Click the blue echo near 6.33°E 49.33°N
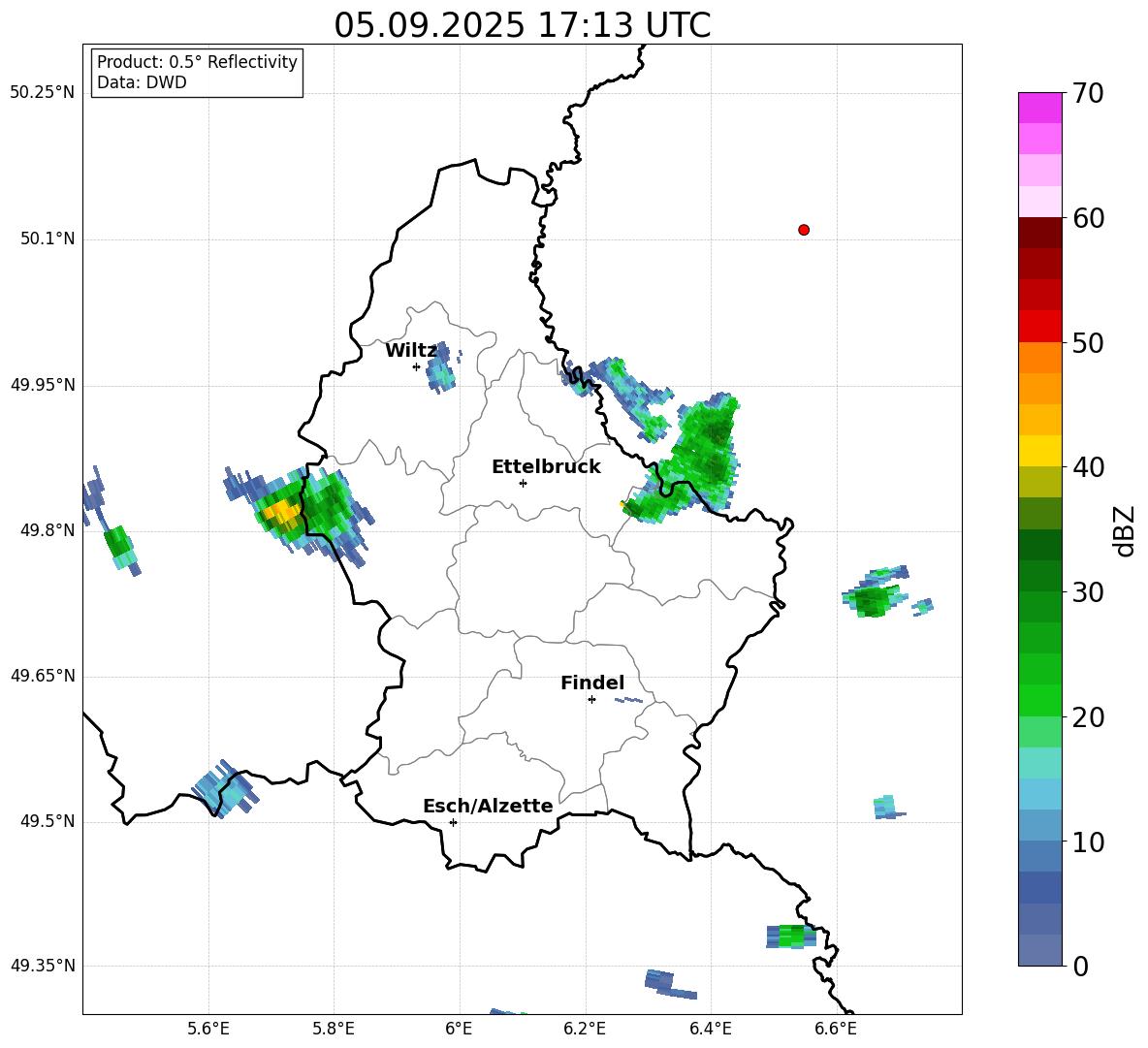Screen dimensions: 1148x1048 click(670, 984)
